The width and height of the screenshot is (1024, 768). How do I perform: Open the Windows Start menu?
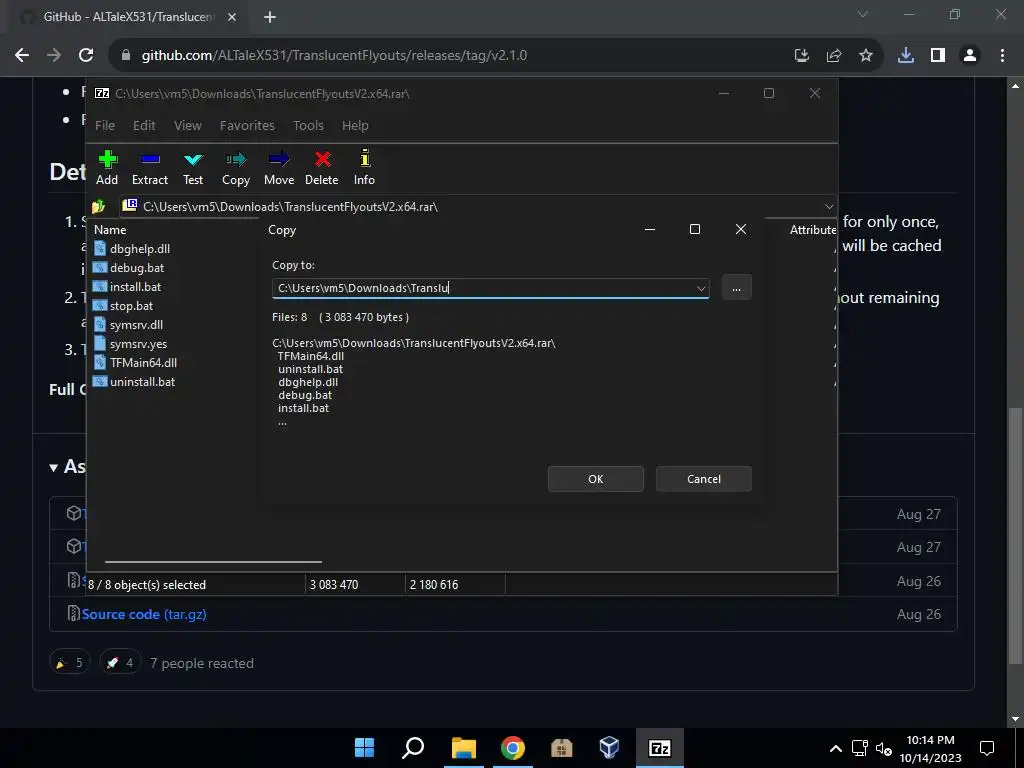pyautogui.click(x=364, y=748)
